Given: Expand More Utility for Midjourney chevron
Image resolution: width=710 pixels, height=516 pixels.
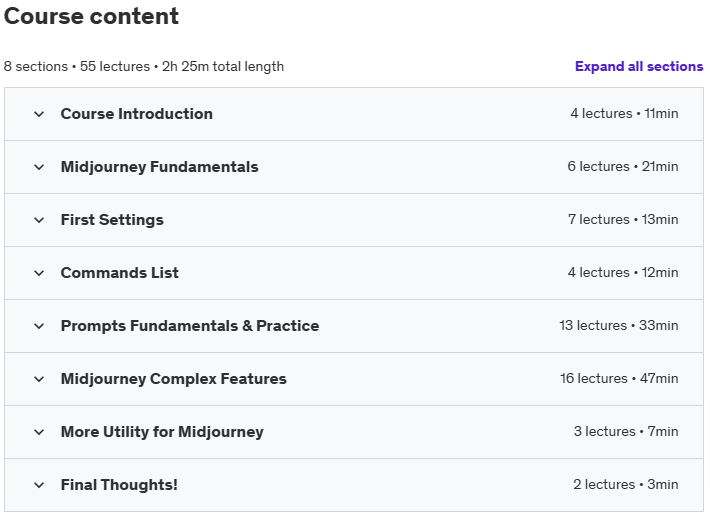Looking at the screenshot, I should click(x=39, y=432).
